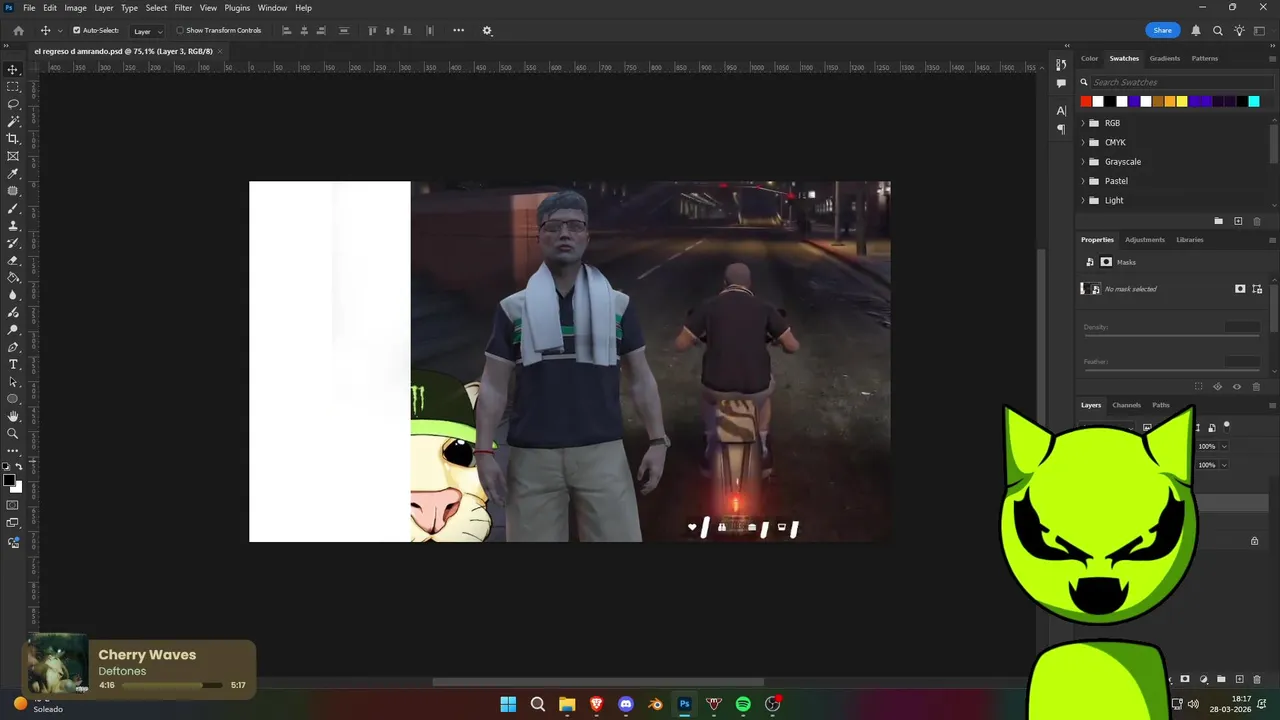
Task: Switch to the Channels tab
Action: (x=1126, y=405)
